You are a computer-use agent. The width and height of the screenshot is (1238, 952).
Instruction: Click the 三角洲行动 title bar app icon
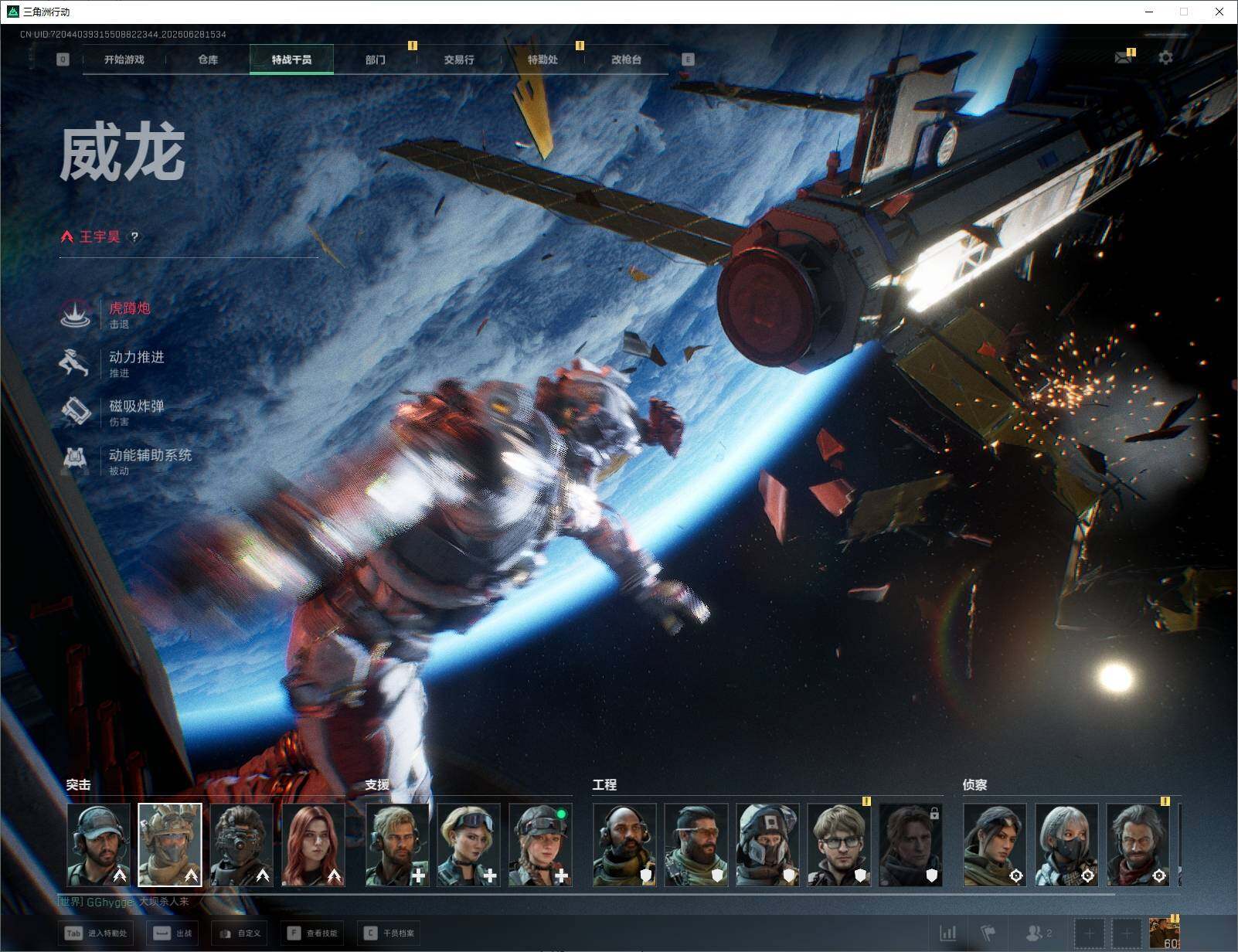[x=12, y=12]
